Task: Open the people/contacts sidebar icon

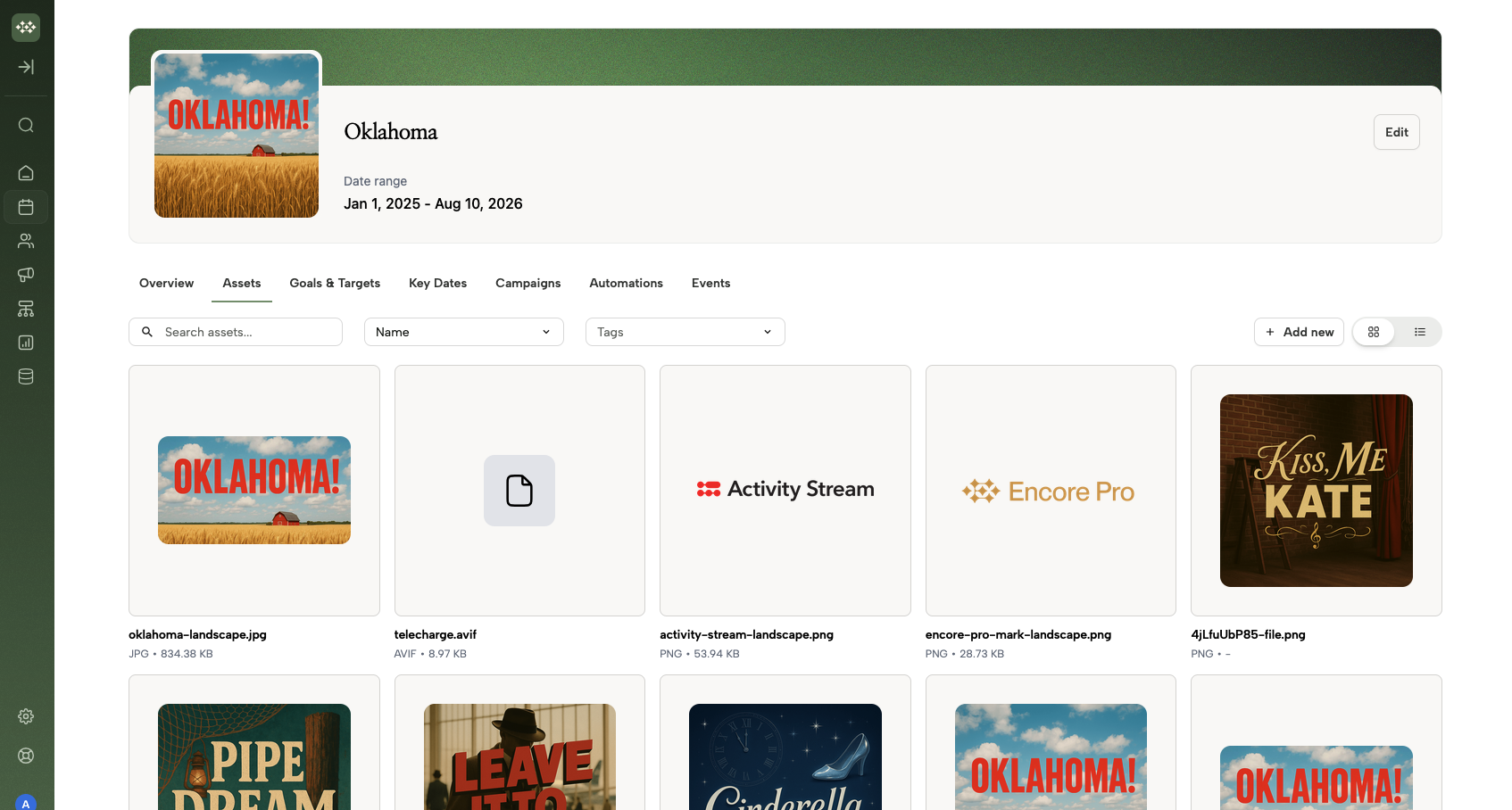Action: click(x=26, y=241)
